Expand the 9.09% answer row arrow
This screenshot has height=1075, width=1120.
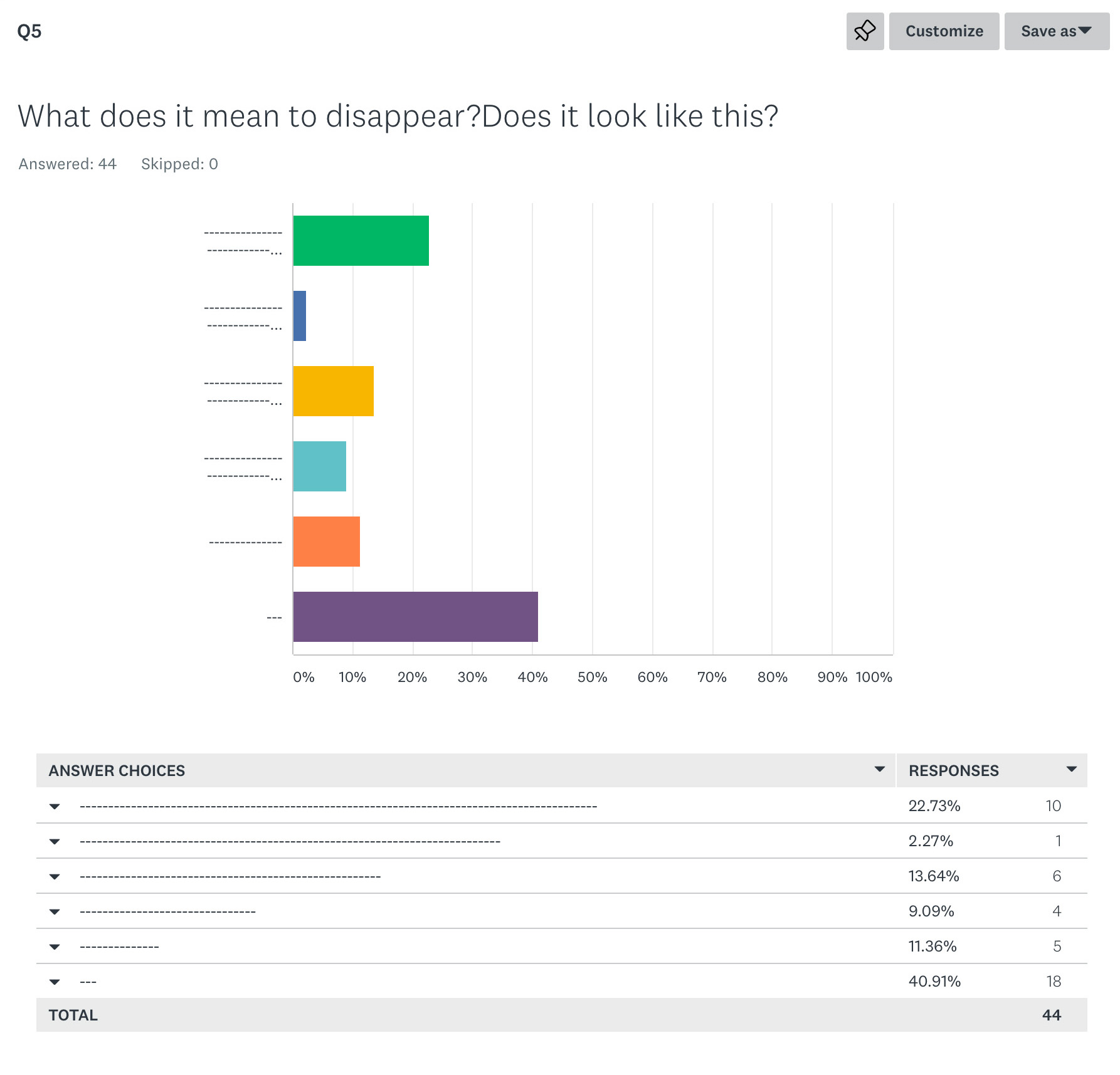coord(55,912)
